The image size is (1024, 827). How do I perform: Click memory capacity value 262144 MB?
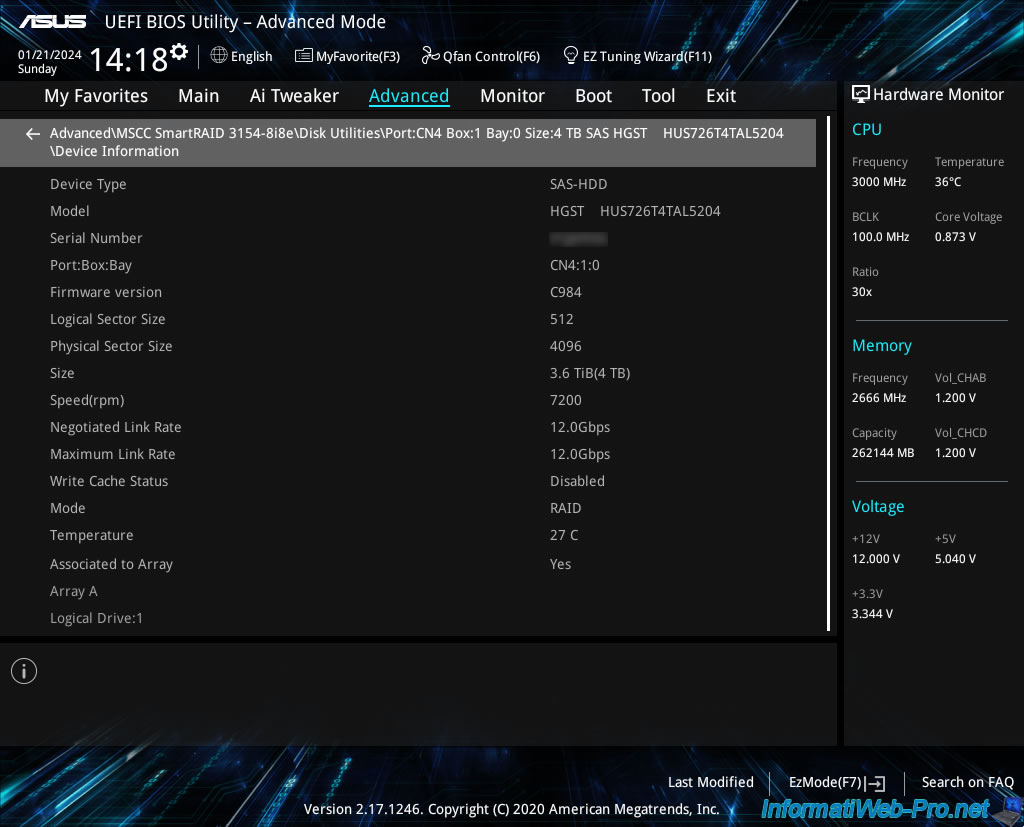coord(883,453)
